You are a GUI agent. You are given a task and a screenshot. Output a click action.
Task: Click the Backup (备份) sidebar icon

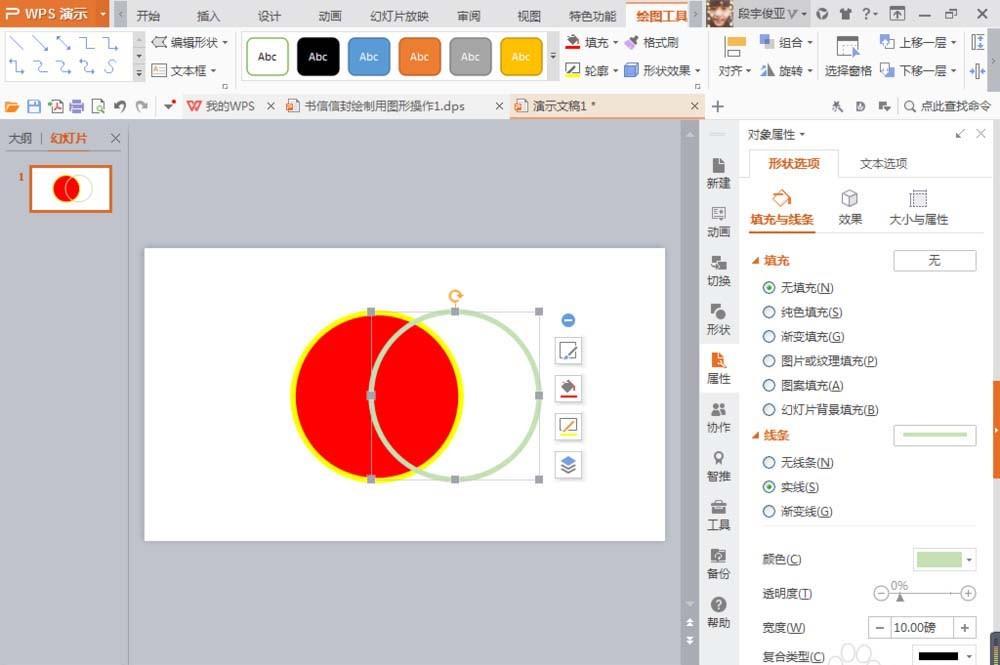click(x=718, y=563)
